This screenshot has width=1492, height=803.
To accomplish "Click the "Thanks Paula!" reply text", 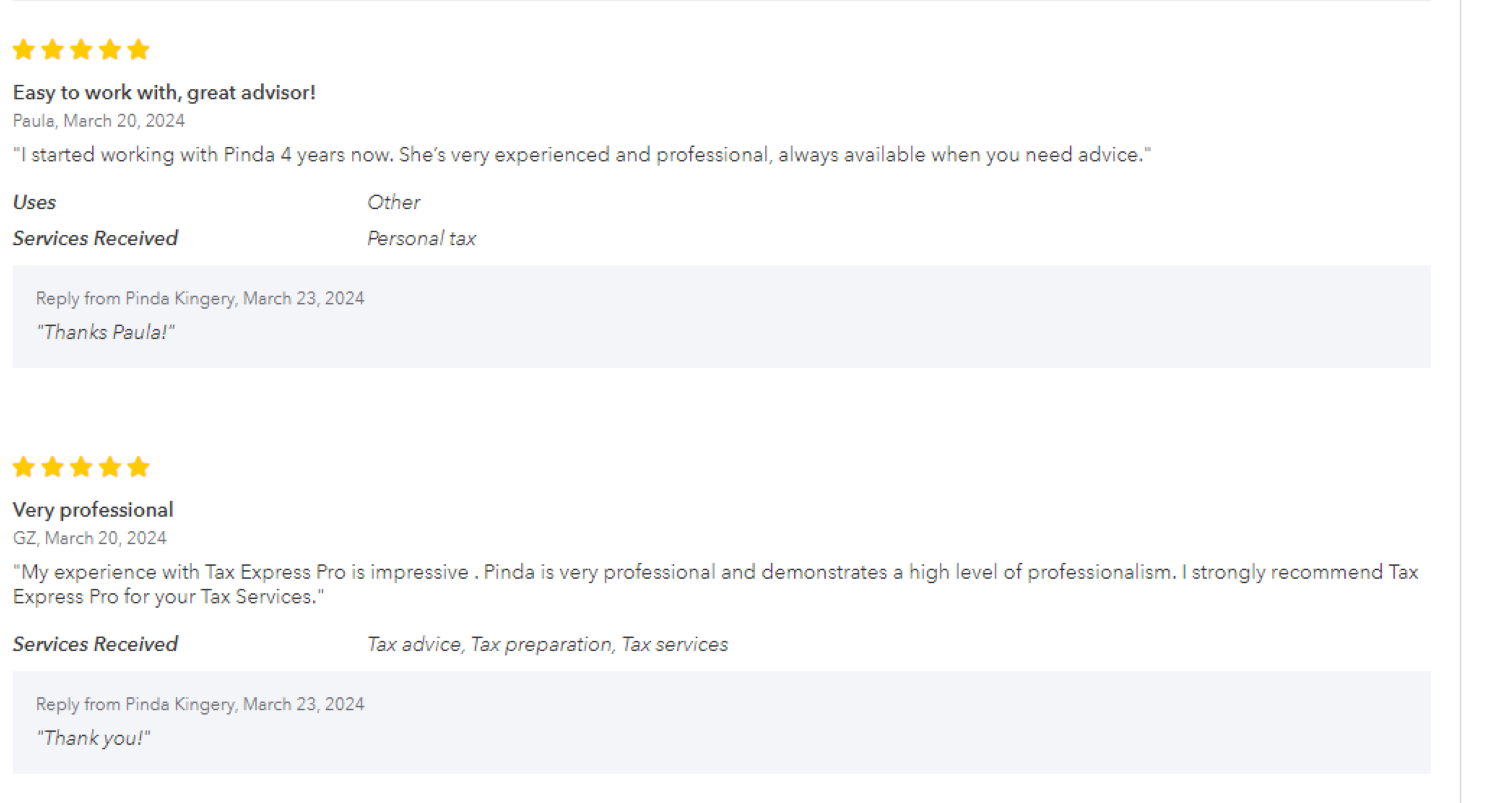I will click(x=105, y=332).
